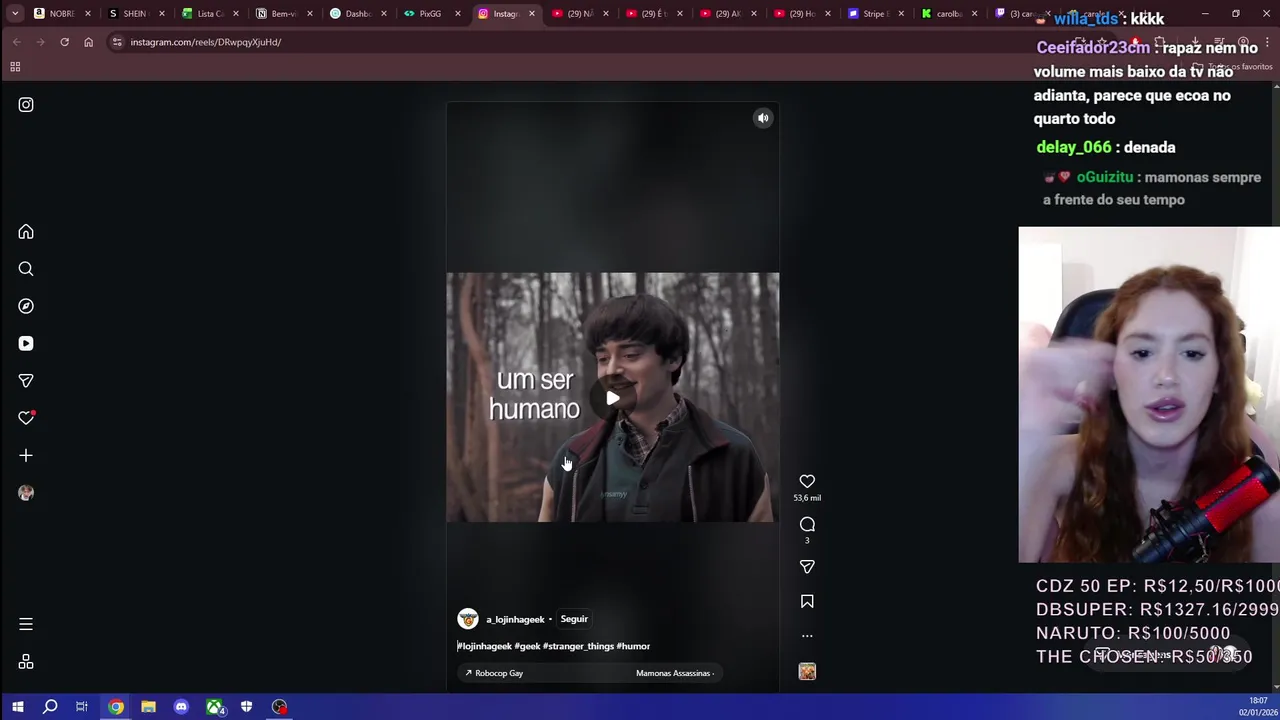Screen dimensions: 1280x720
Task: Click the address bar URL
Action: tap(205, 42)
